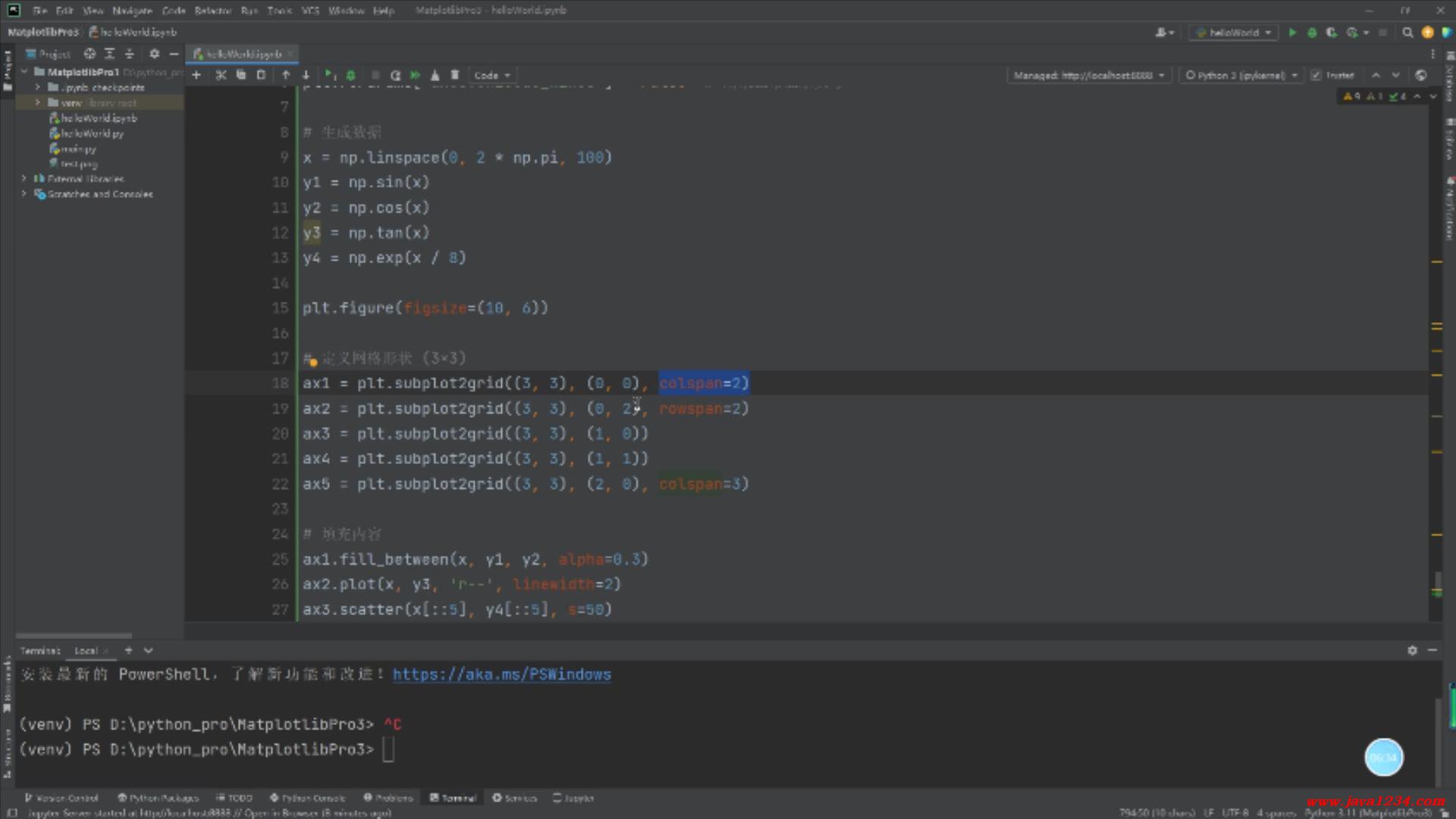The width and height of the screenshot is (1456, 819).
Task: Expand the External Libraries tree node
Action: click(24, 179)
